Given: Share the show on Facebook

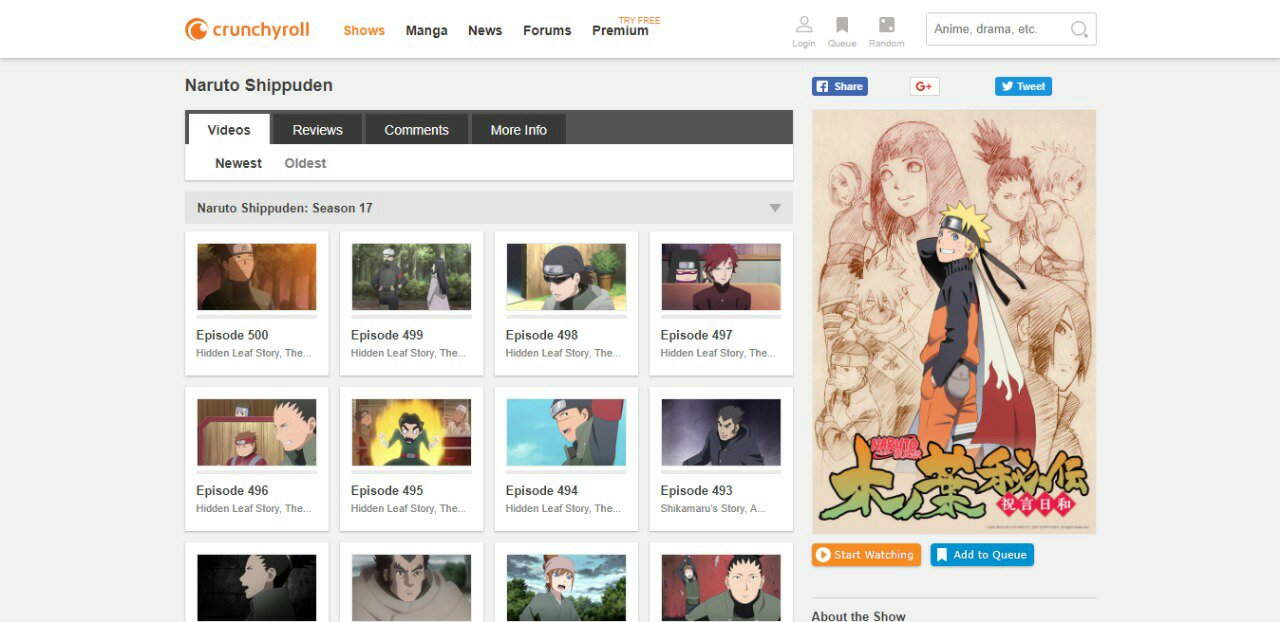Looking at the screenshot, I should pos(840,87).
